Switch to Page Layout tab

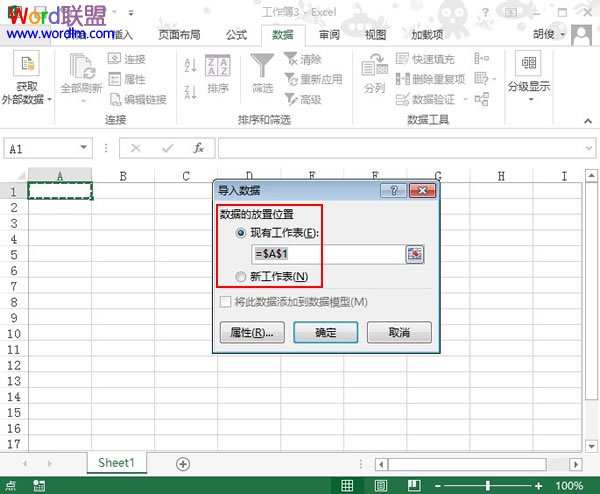179,35
